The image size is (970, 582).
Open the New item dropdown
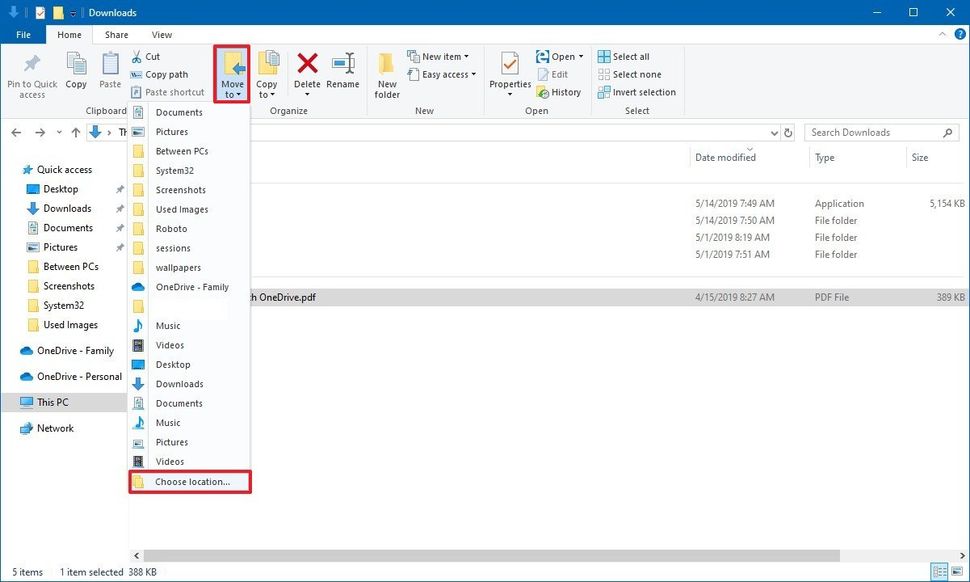(x=441, y=56)
